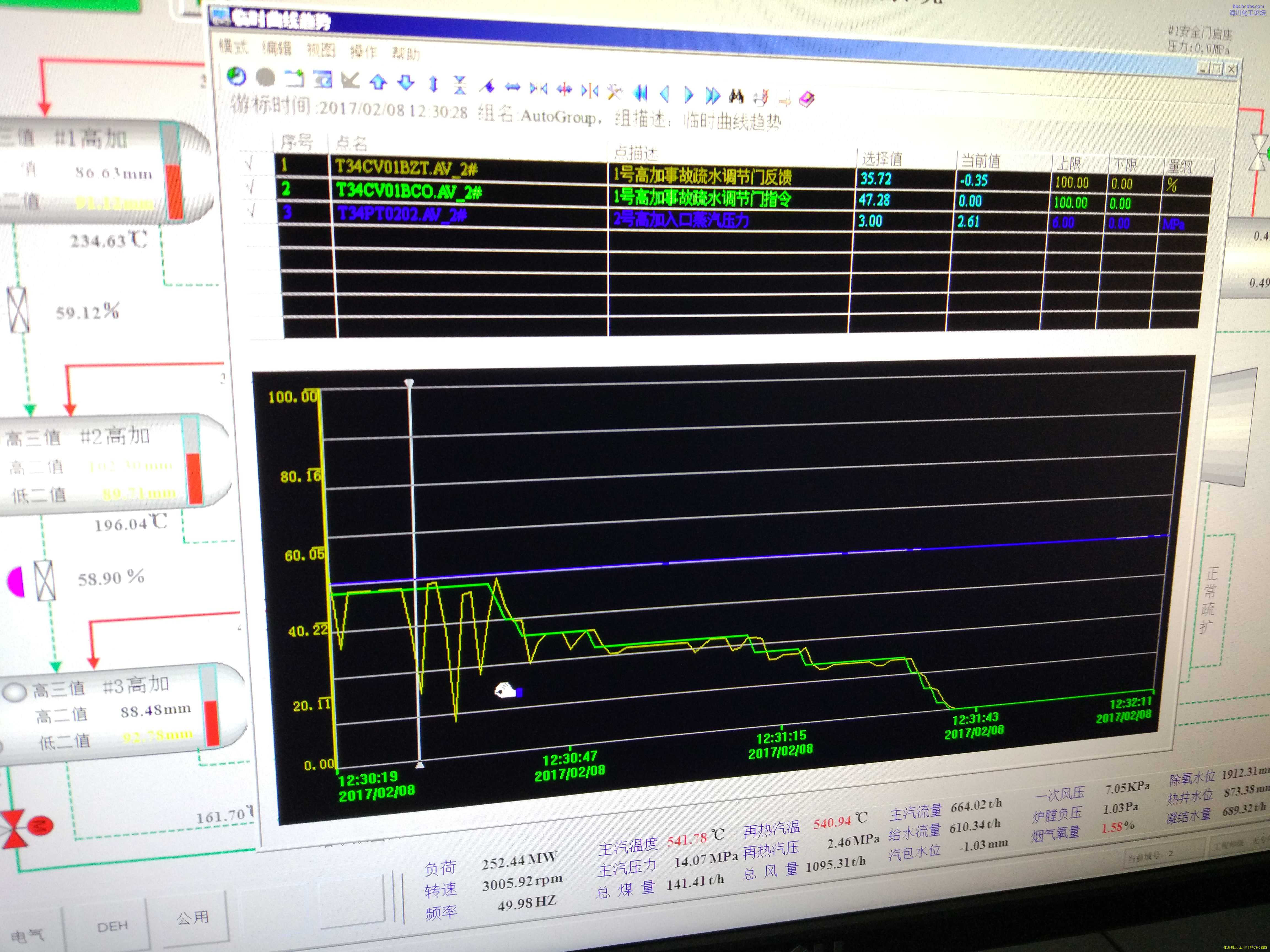
Task: Click selected value 47.28 cell
Action: click(875, 200)
